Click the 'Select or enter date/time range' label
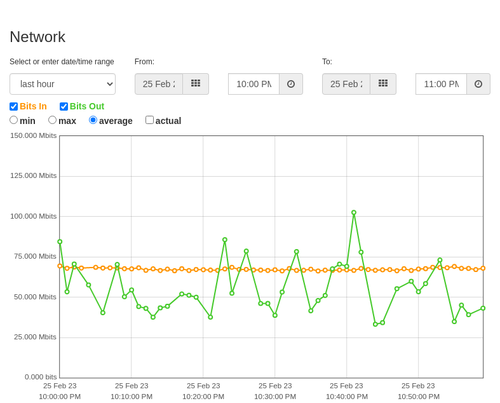This screenshot has width=500, height=403. click(x=62, y=62)
